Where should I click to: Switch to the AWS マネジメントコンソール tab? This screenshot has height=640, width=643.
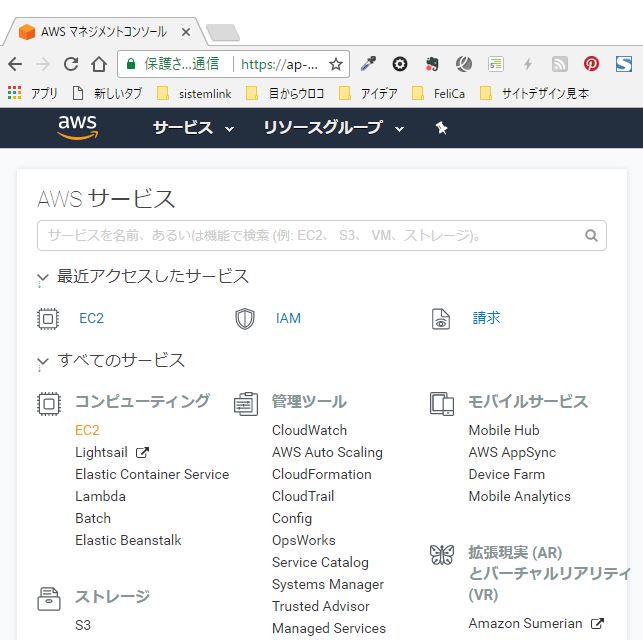(103, 32)
